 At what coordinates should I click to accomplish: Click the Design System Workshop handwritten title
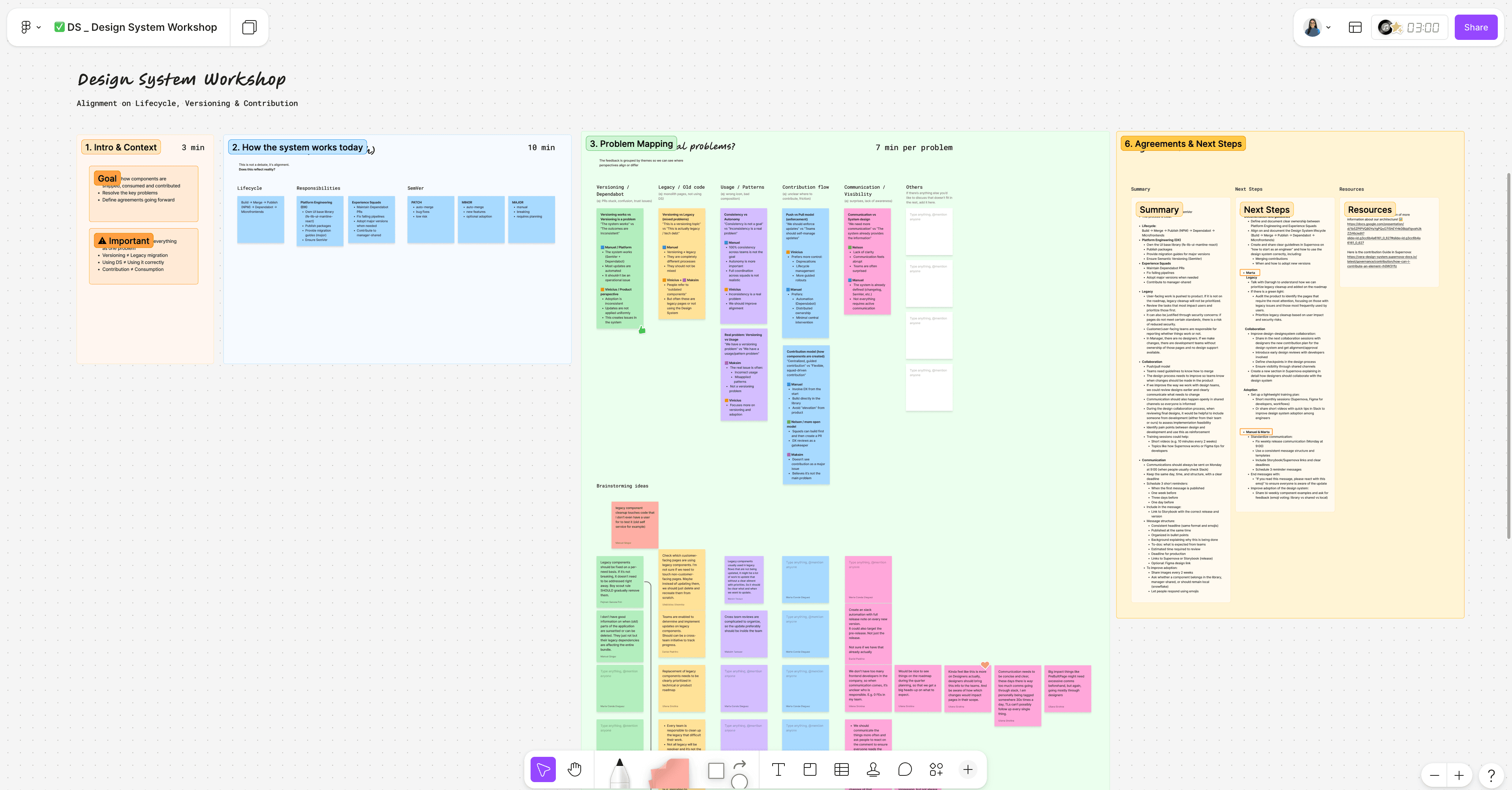(x=182, y=79)
